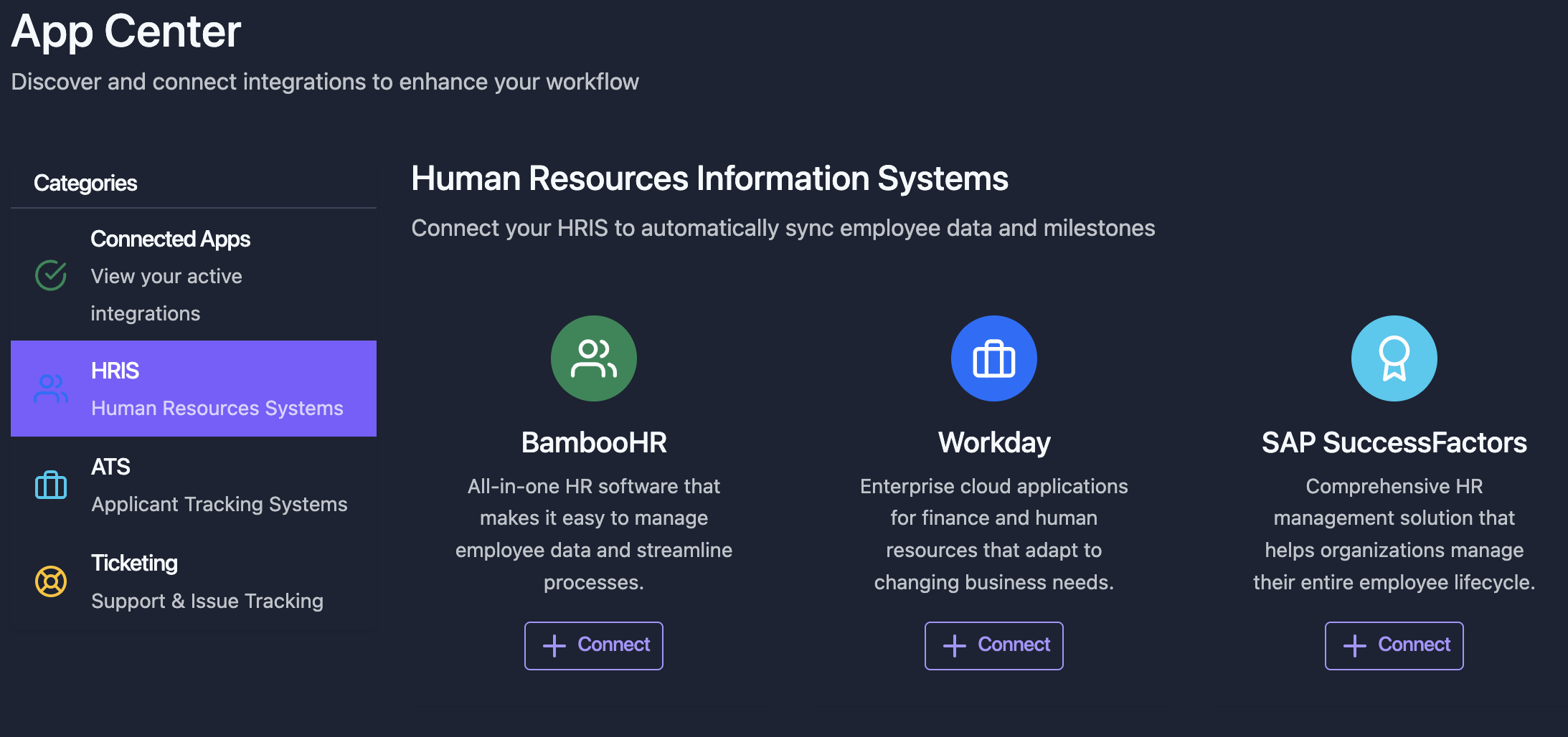
Task: Switch to ATS Applicant Tracking Systems category
Action: pyautogui.click(x=194, y=485)
